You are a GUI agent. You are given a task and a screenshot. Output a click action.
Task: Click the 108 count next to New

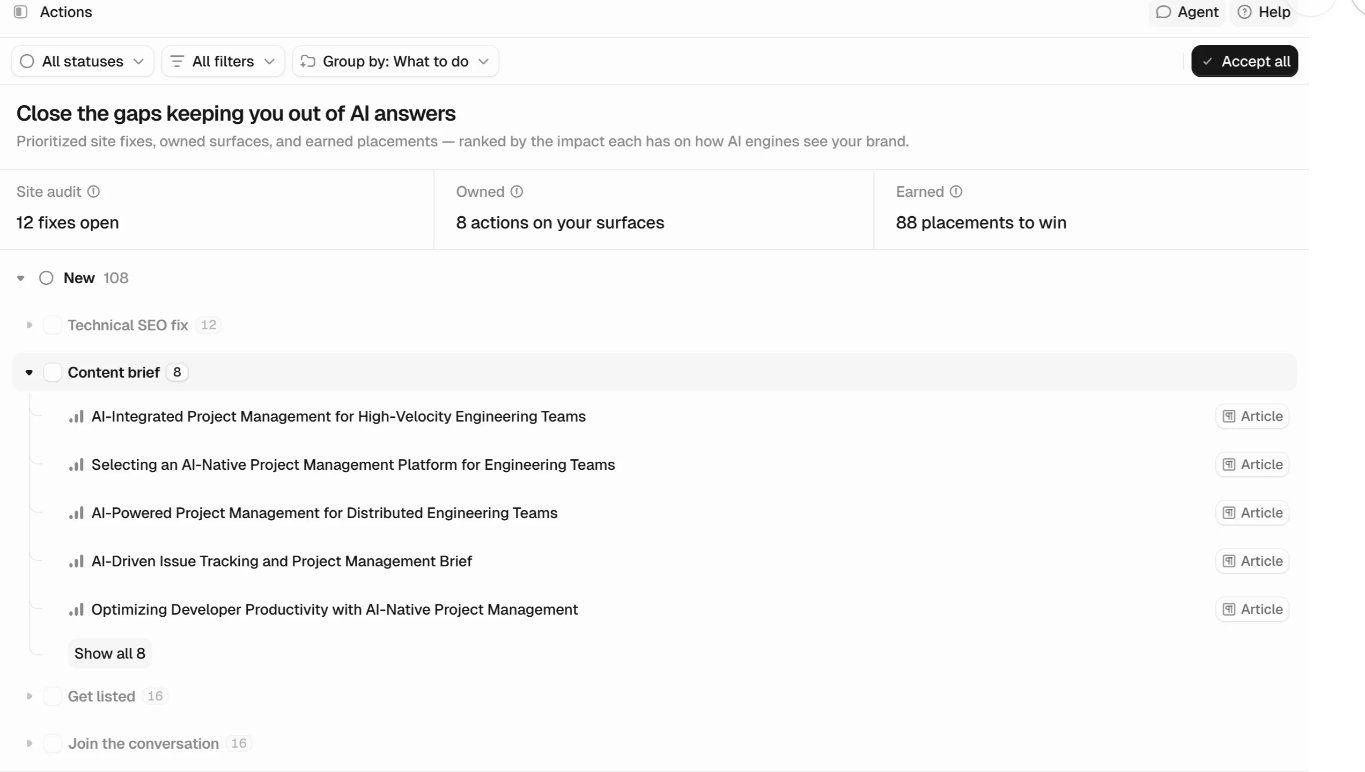(116, 278)
